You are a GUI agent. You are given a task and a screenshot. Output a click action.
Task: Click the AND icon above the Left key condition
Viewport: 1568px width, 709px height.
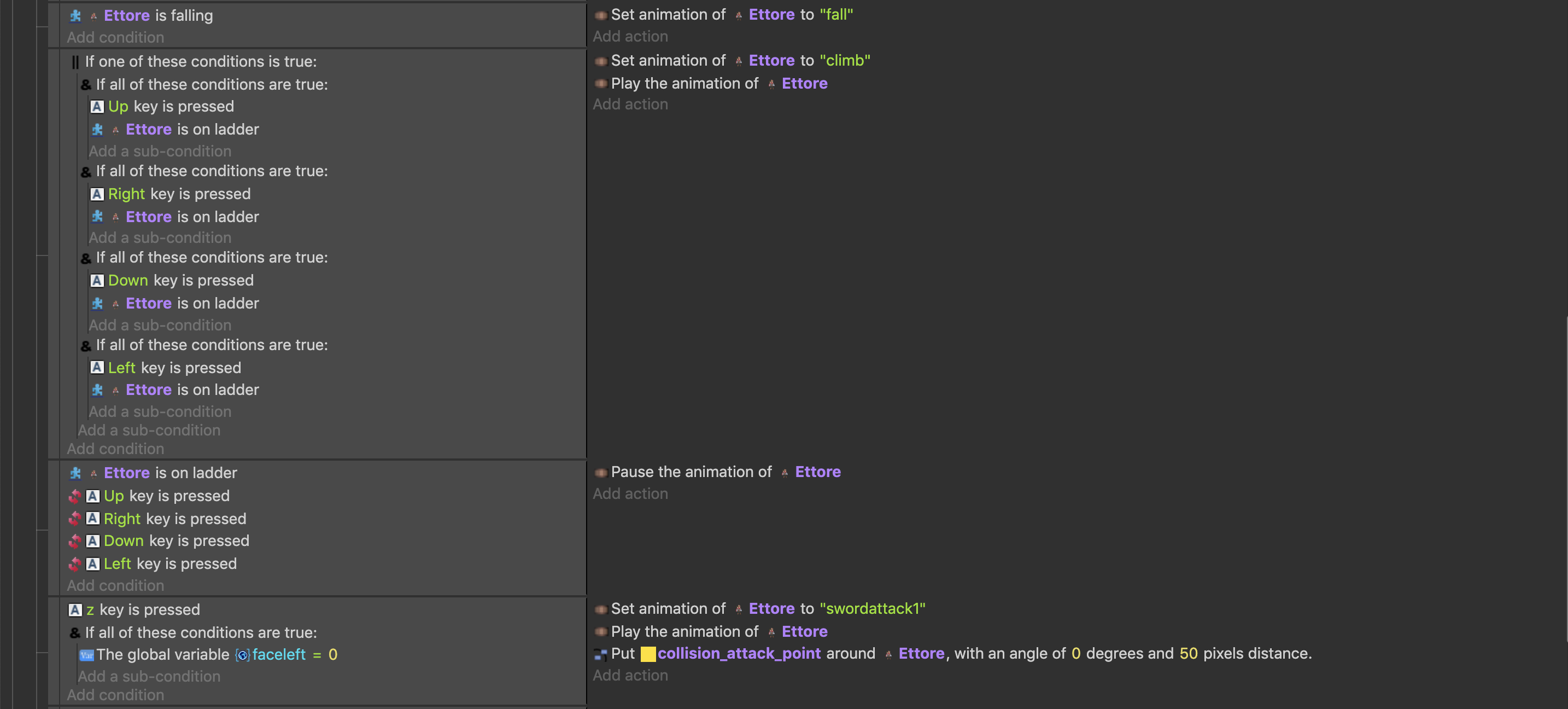[86, 345]
